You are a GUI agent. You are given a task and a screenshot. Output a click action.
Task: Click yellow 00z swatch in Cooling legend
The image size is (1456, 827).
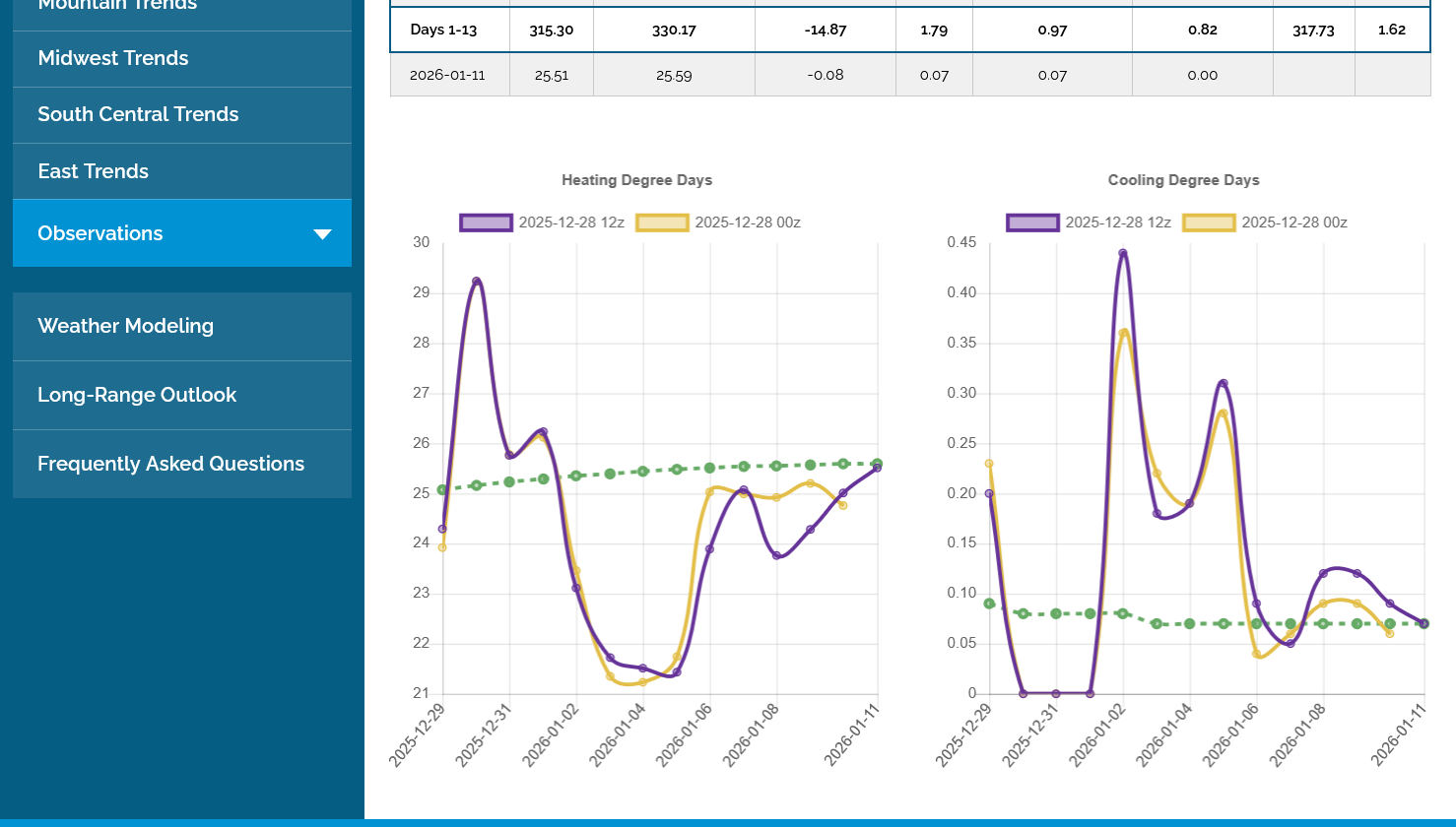[x=1209, y=223]
